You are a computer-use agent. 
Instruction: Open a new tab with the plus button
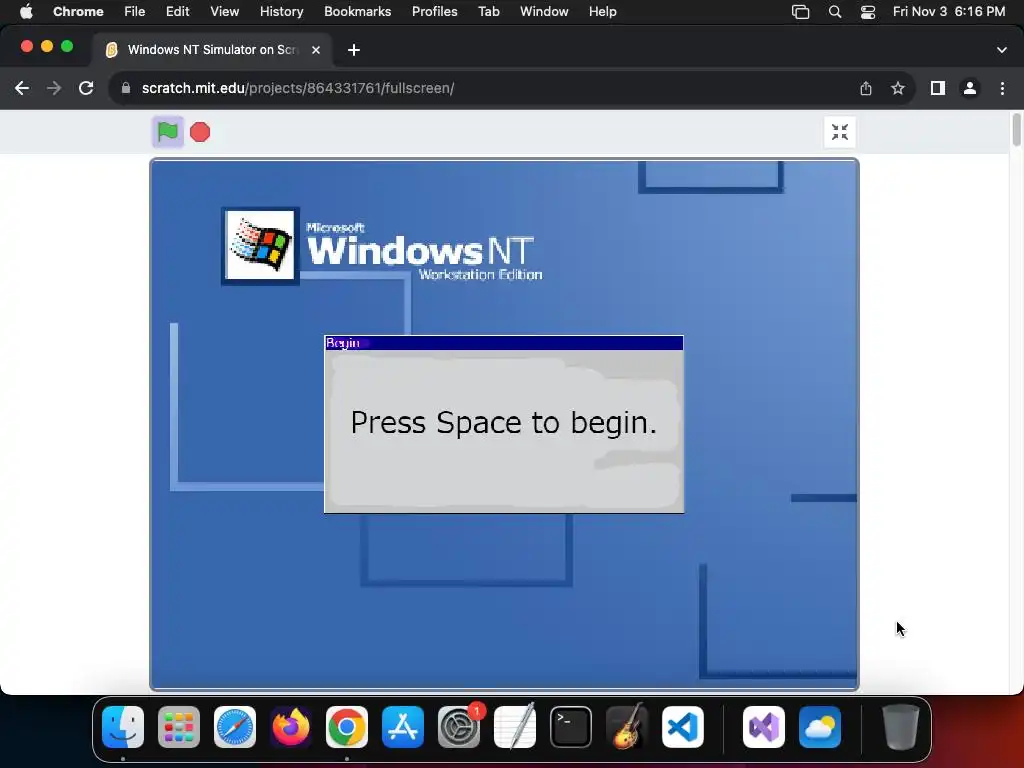(354, 50)
